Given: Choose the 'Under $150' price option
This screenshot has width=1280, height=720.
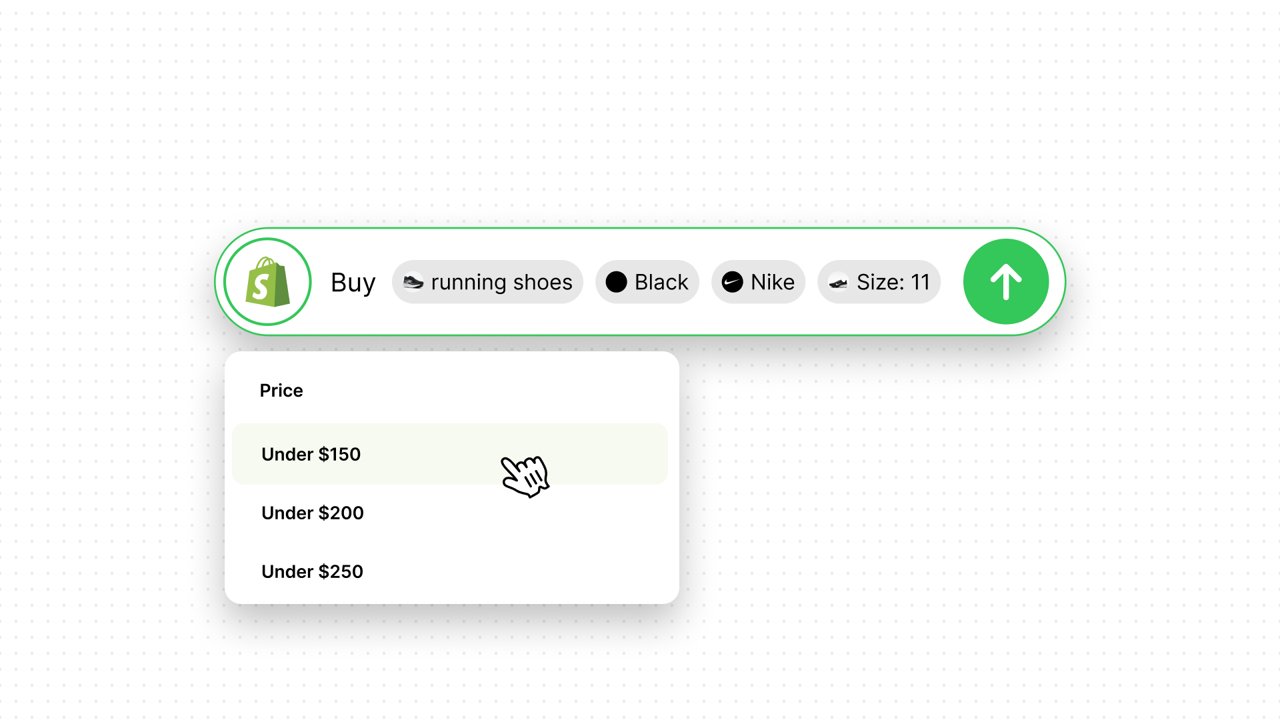Looking at the screenshot, I should (311, 454).
